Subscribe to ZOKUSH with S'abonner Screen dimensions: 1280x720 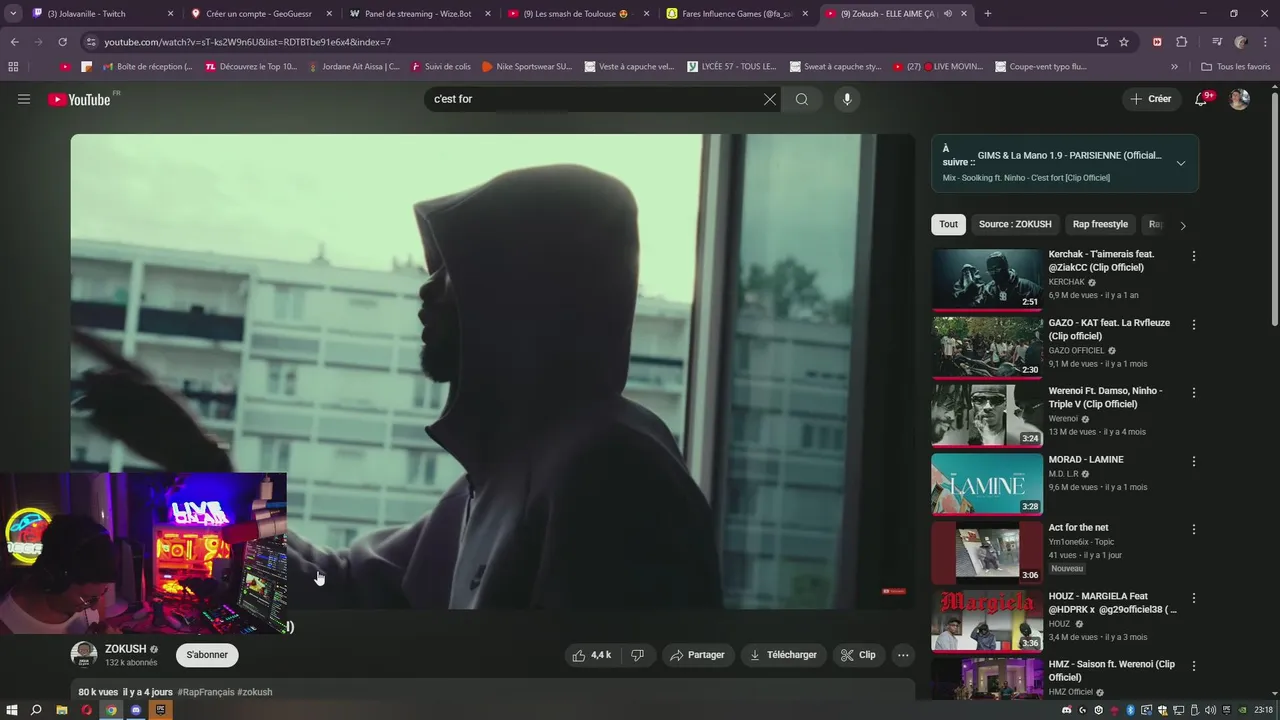click(x=207, y=655)
